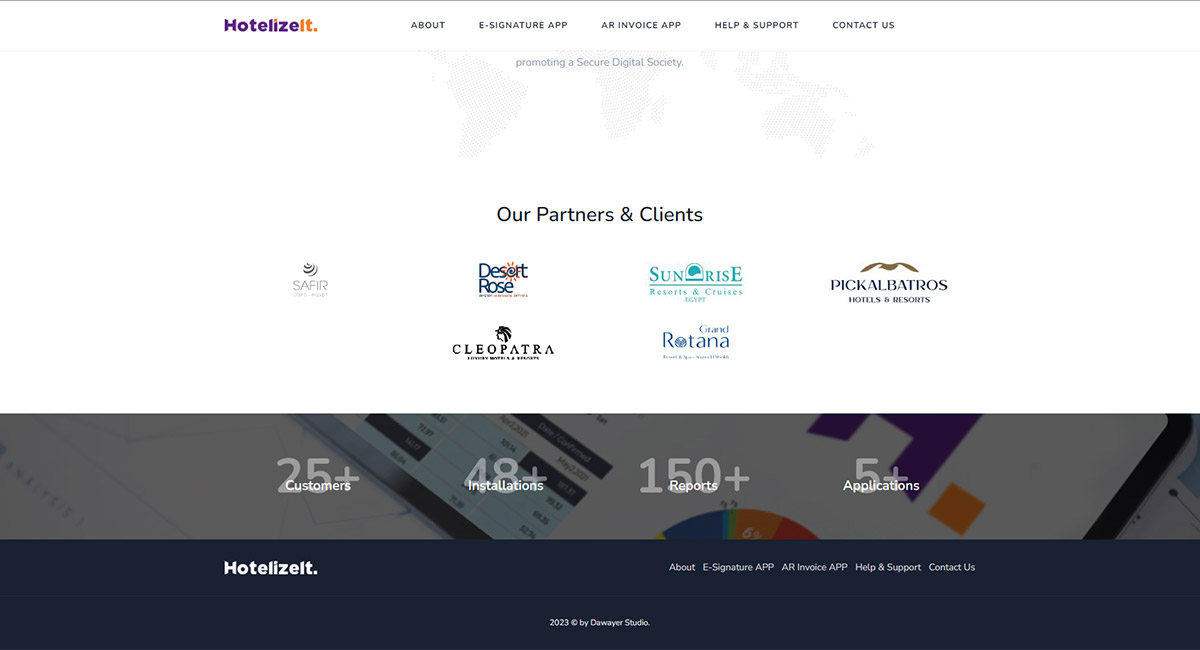
Task: Click the About link in footer
Action: 682,567
